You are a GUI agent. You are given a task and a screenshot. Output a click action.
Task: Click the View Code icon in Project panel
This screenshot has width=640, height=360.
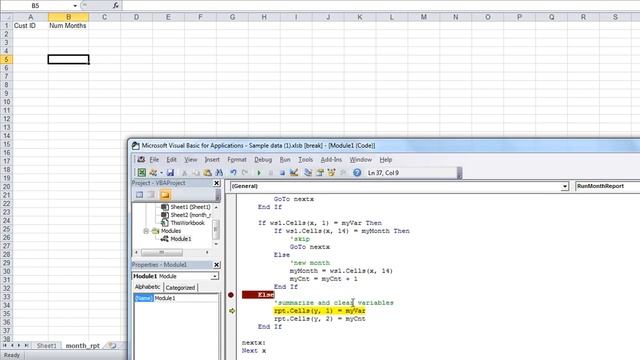tap(140, 195)
